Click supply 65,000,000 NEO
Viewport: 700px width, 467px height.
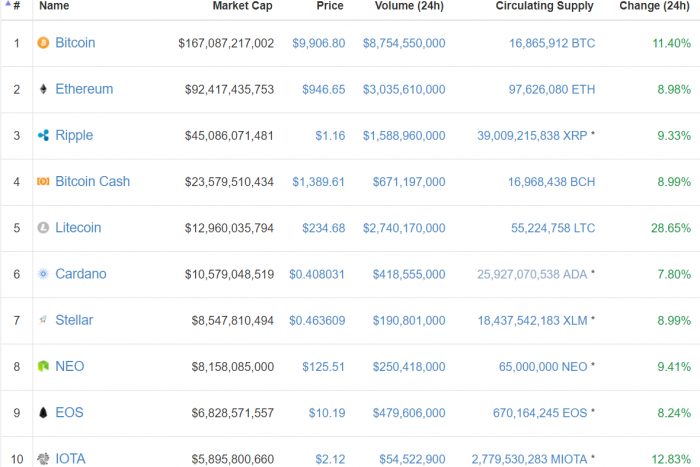click(543, 367)
